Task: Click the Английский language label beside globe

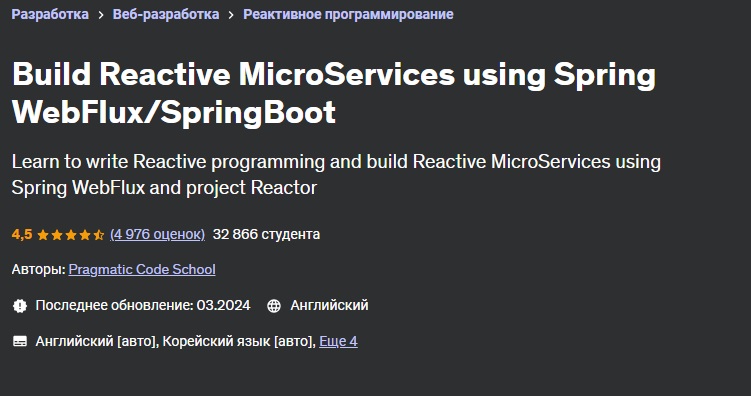Action: point(330,305)
